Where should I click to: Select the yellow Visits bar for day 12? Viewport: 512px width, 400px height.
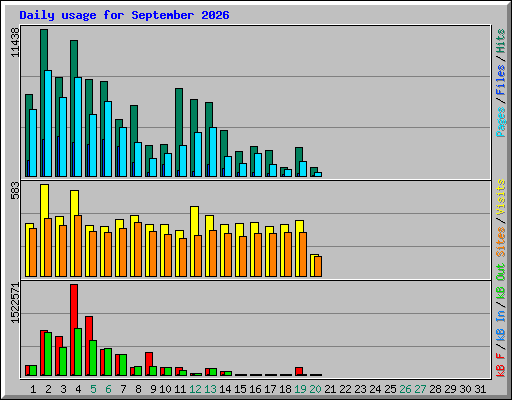point(195,220)
